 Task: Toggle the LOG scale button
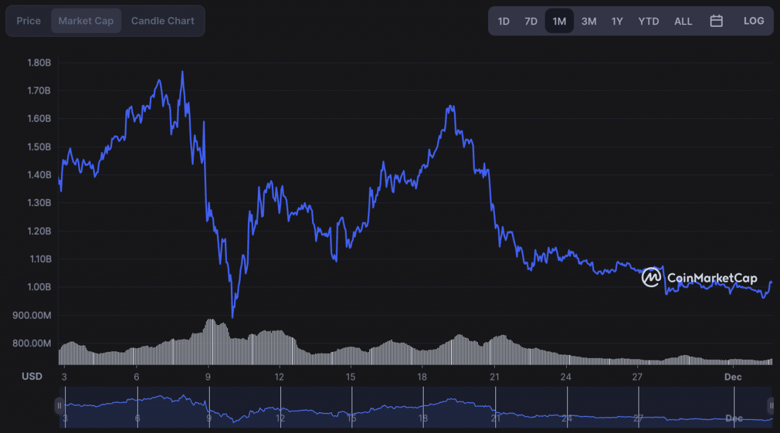753,21
